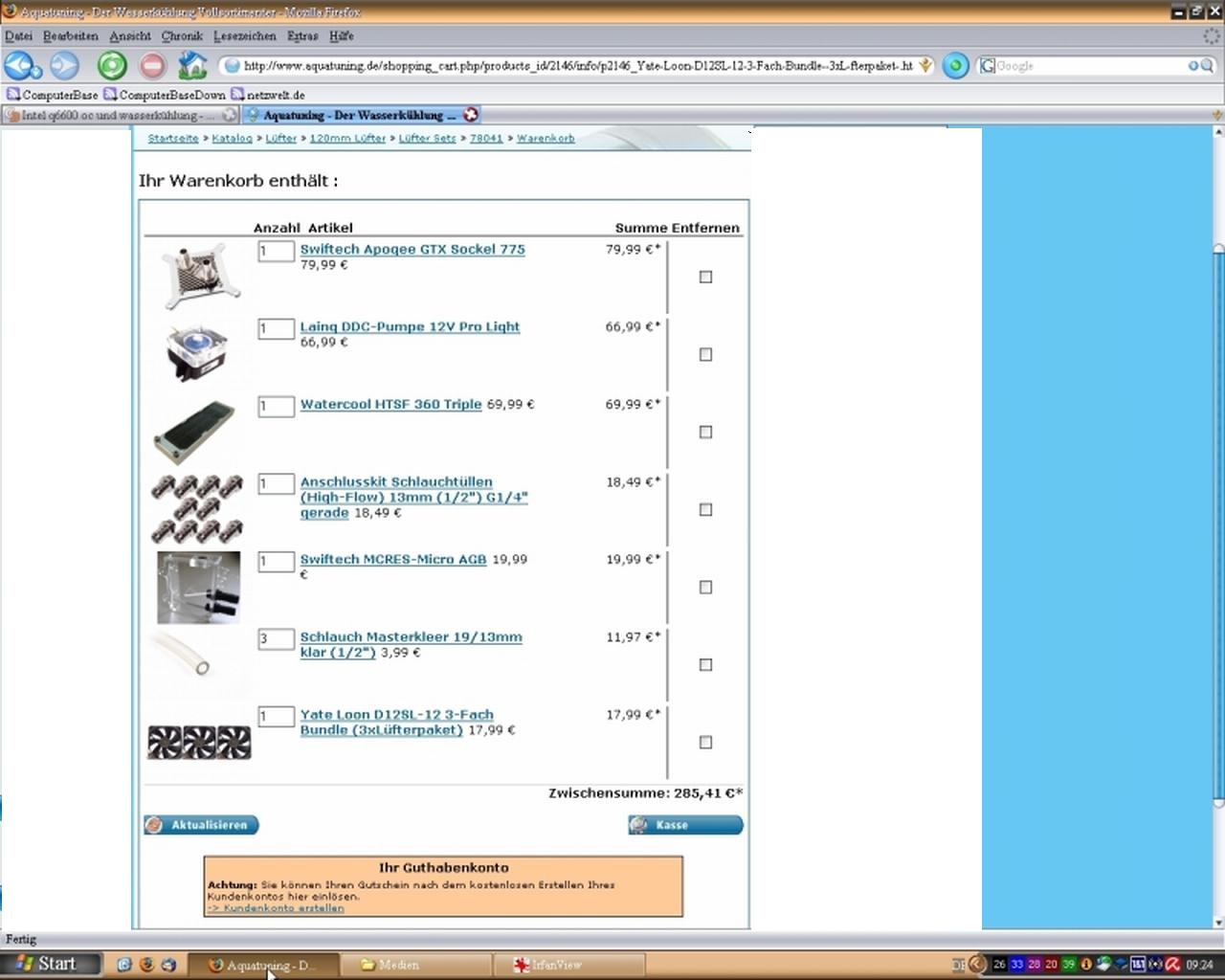Open Watercool HTSF 360 Triple link
1225x980 pixels.
click(x=390, y=404)
